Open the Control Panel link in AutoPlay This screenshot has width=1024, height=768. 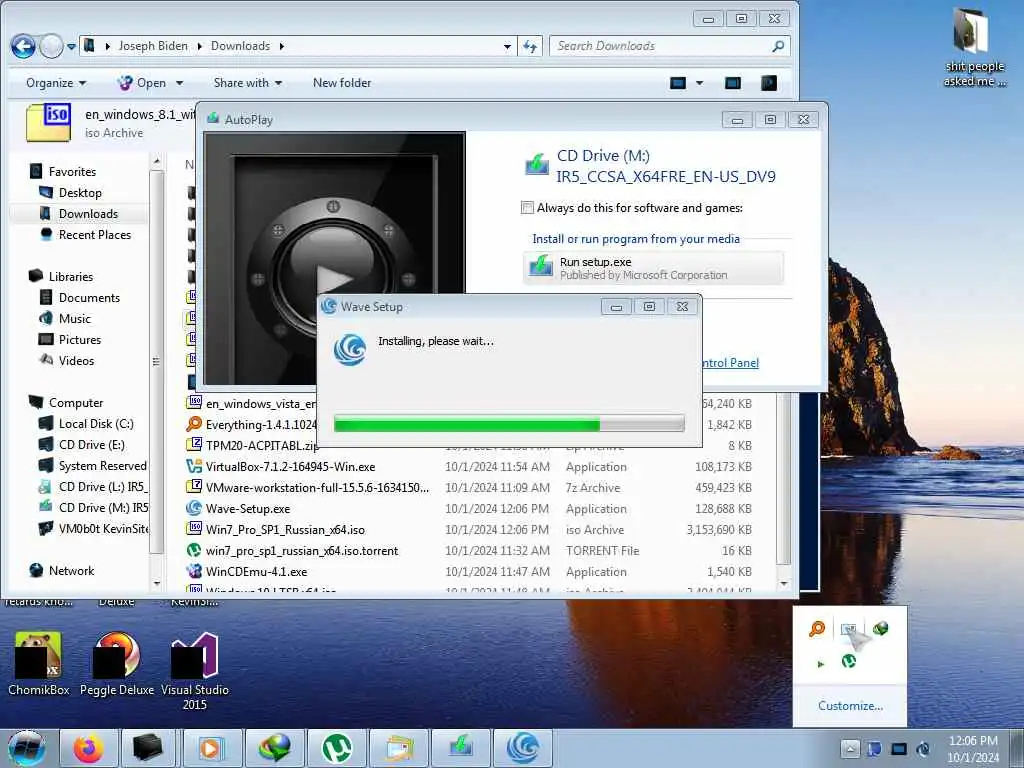tap(729, 363)
